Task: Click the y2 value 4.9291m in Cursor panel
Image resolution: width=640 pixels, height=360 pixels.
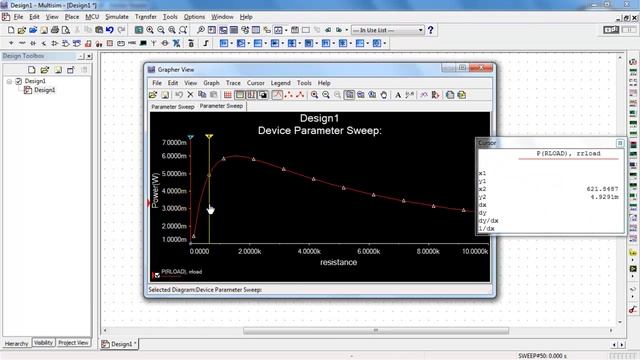Action: [604, 197]
